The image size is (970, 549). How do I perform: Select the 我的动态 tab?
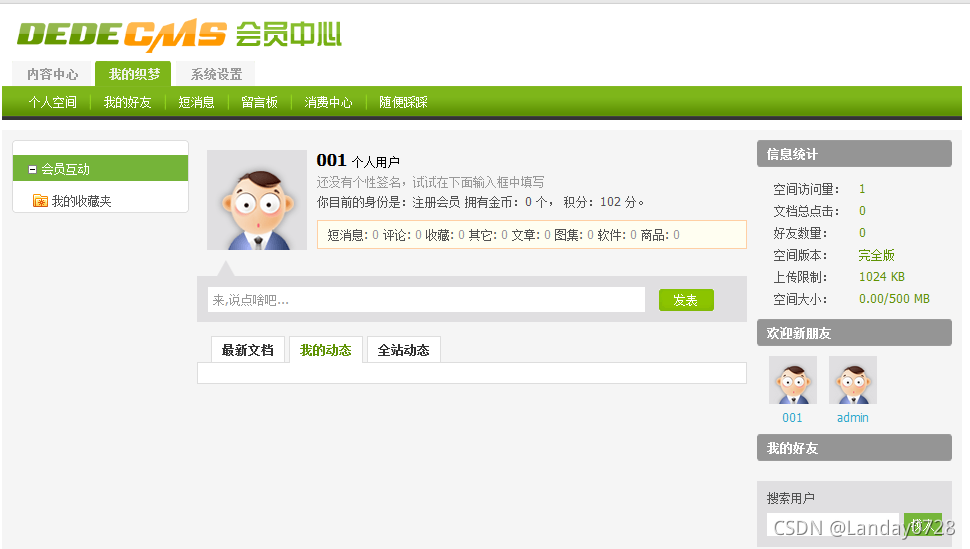click(325, 350)
